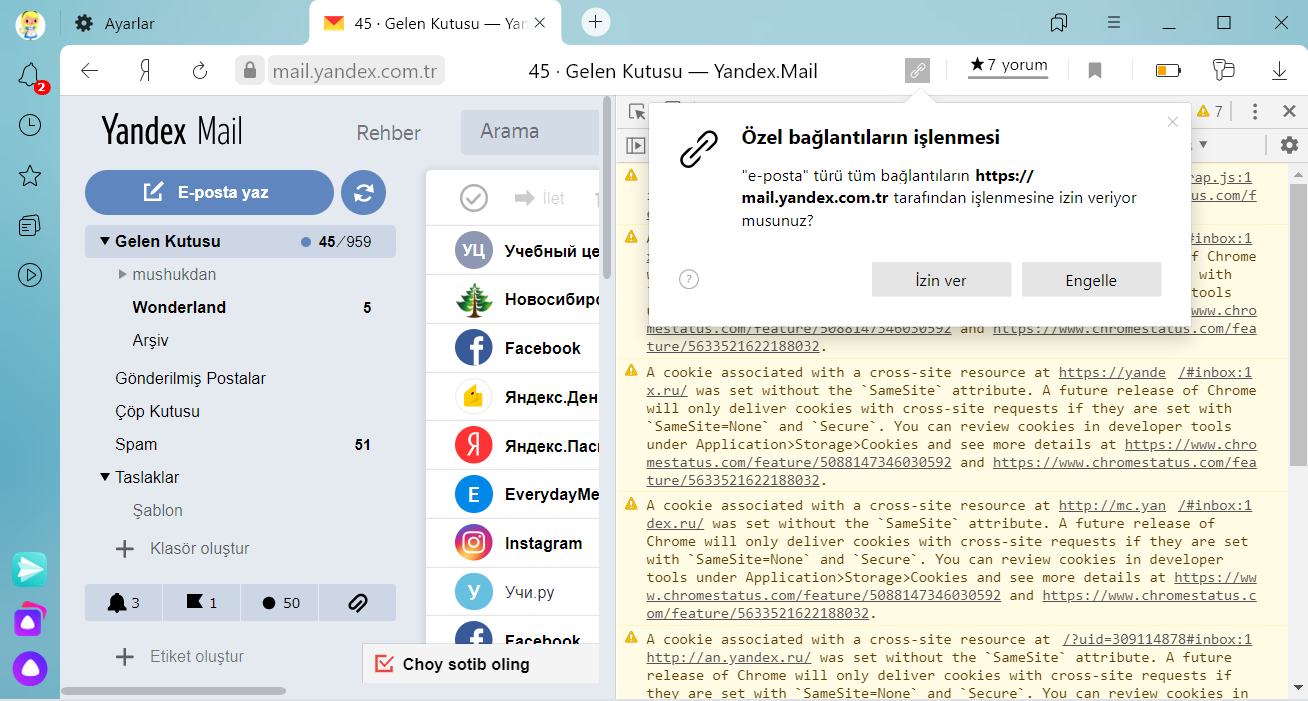This screenshot has width=1308, height=701.
Task: Open the purple Alice widget with pink card
Action: 30,619
